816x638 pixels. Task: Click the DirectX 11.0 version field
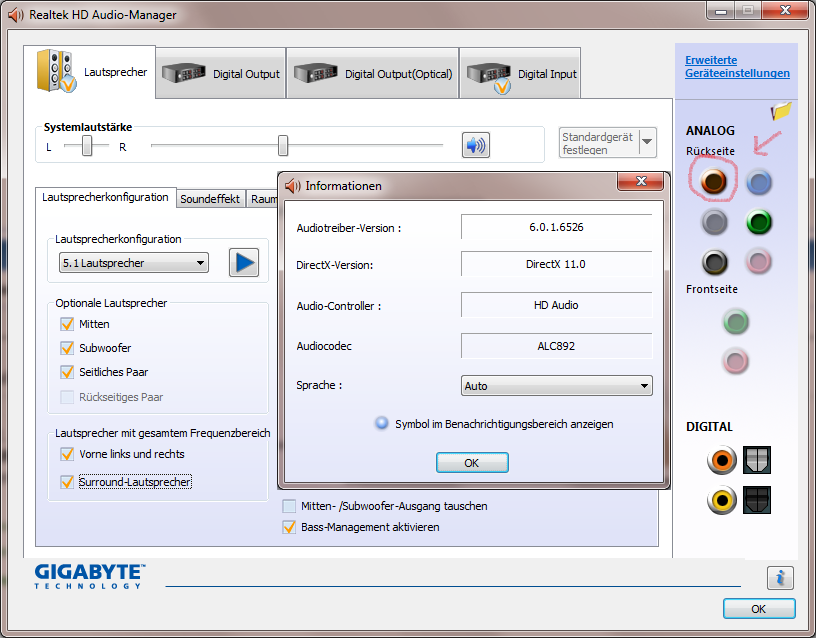pyautogui.click(x=556, y=264)
